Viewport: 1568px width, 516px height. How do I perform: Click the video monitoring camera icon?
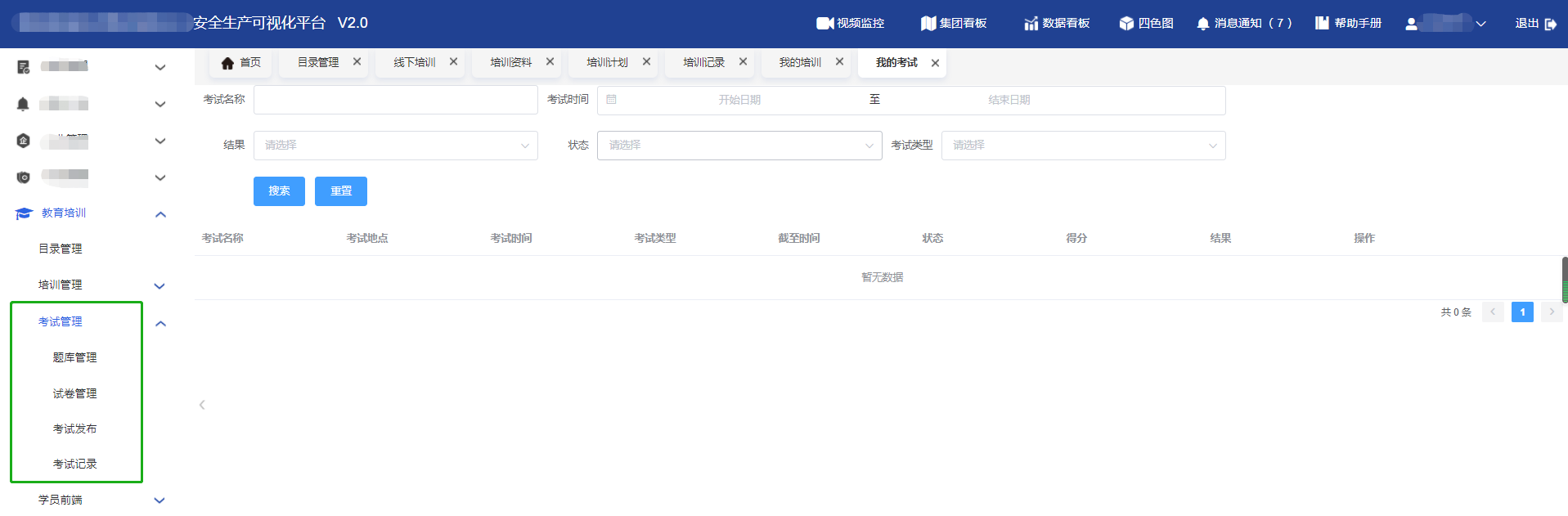[824, 24]
